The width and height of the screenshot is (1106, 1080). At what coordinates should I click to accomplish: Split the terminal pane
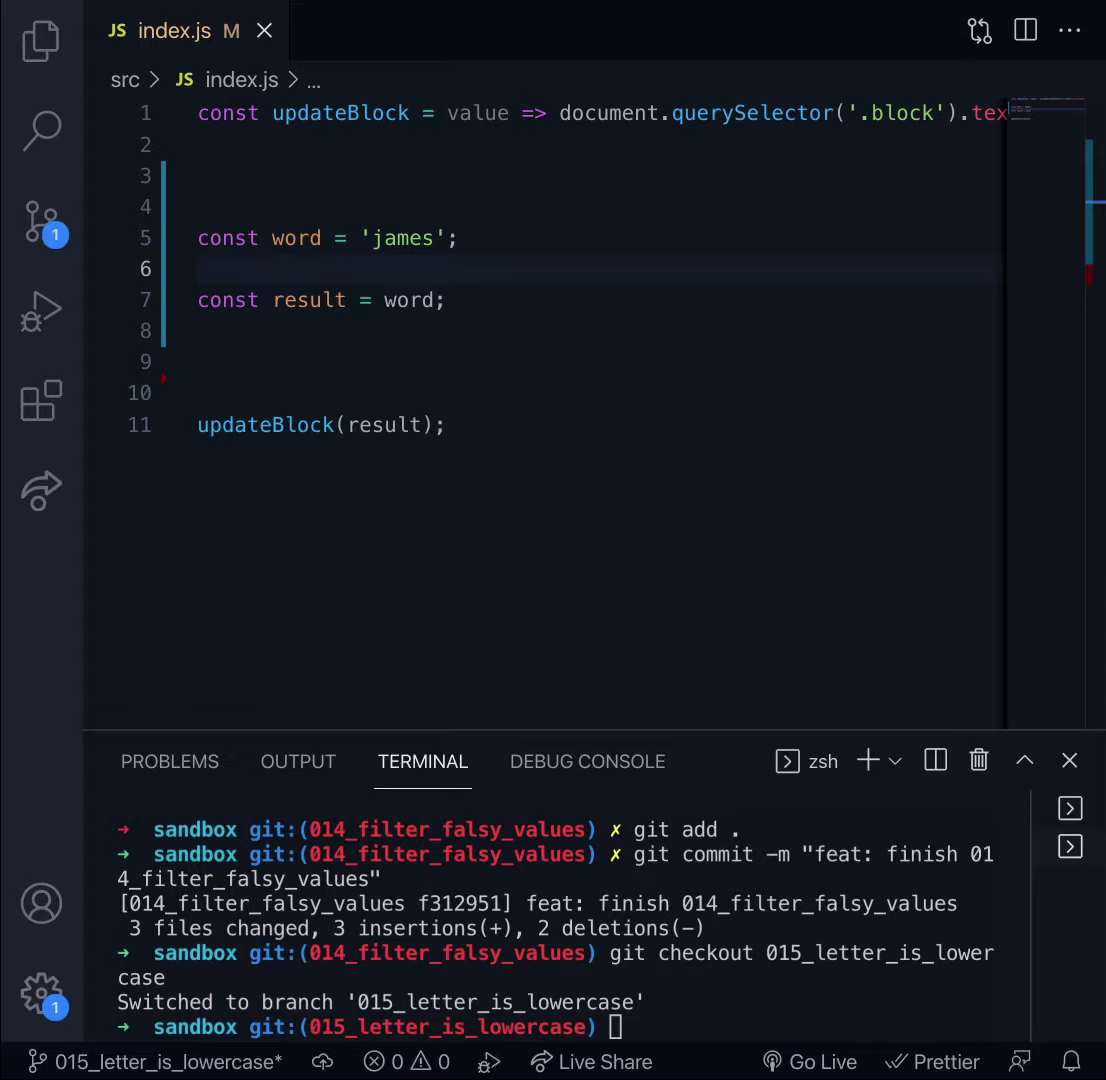coord(934,760)
